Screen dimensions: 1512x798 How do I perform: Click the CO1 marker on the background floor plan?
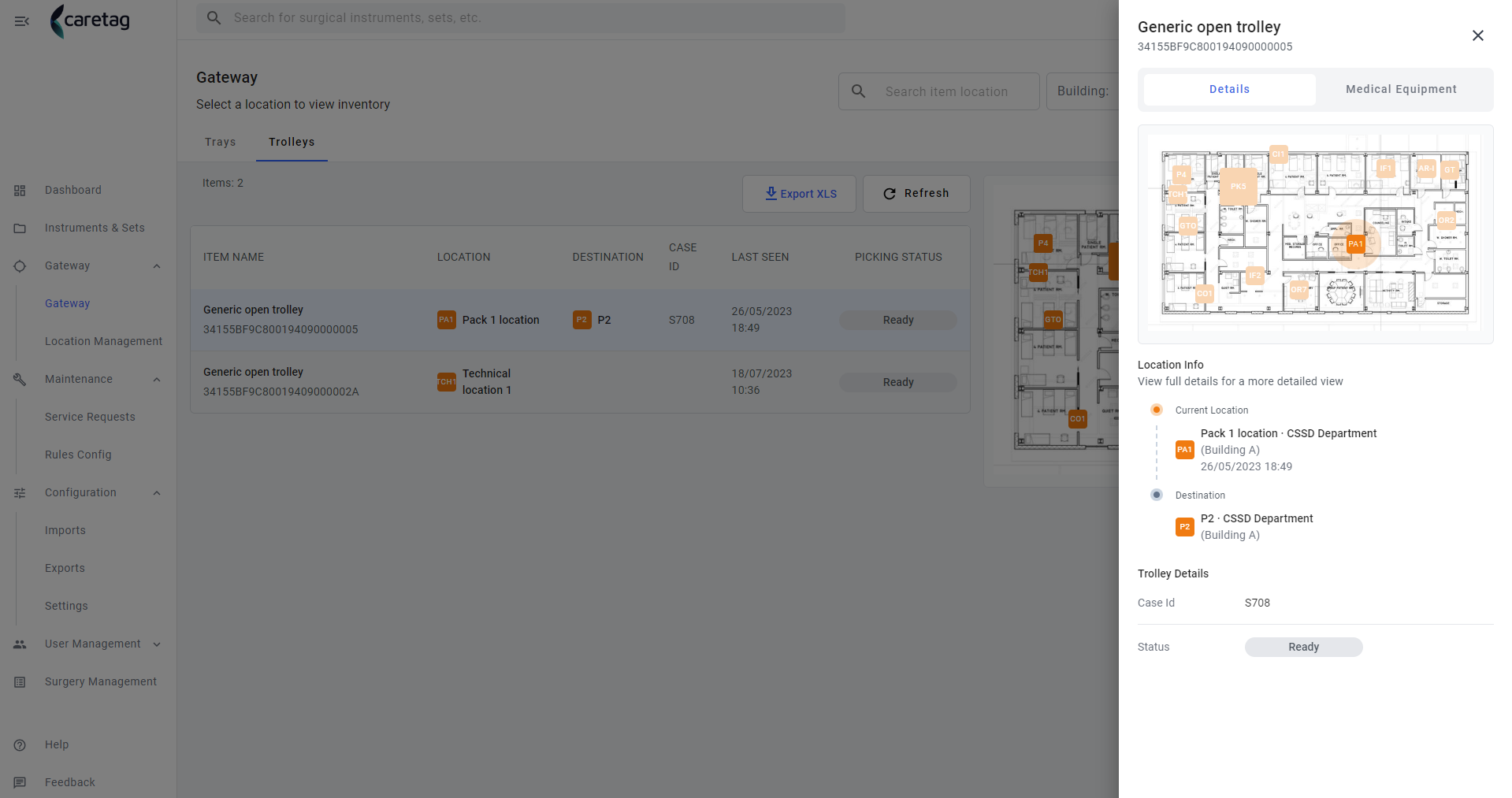pyautogui.click(x=1077, y=419)
